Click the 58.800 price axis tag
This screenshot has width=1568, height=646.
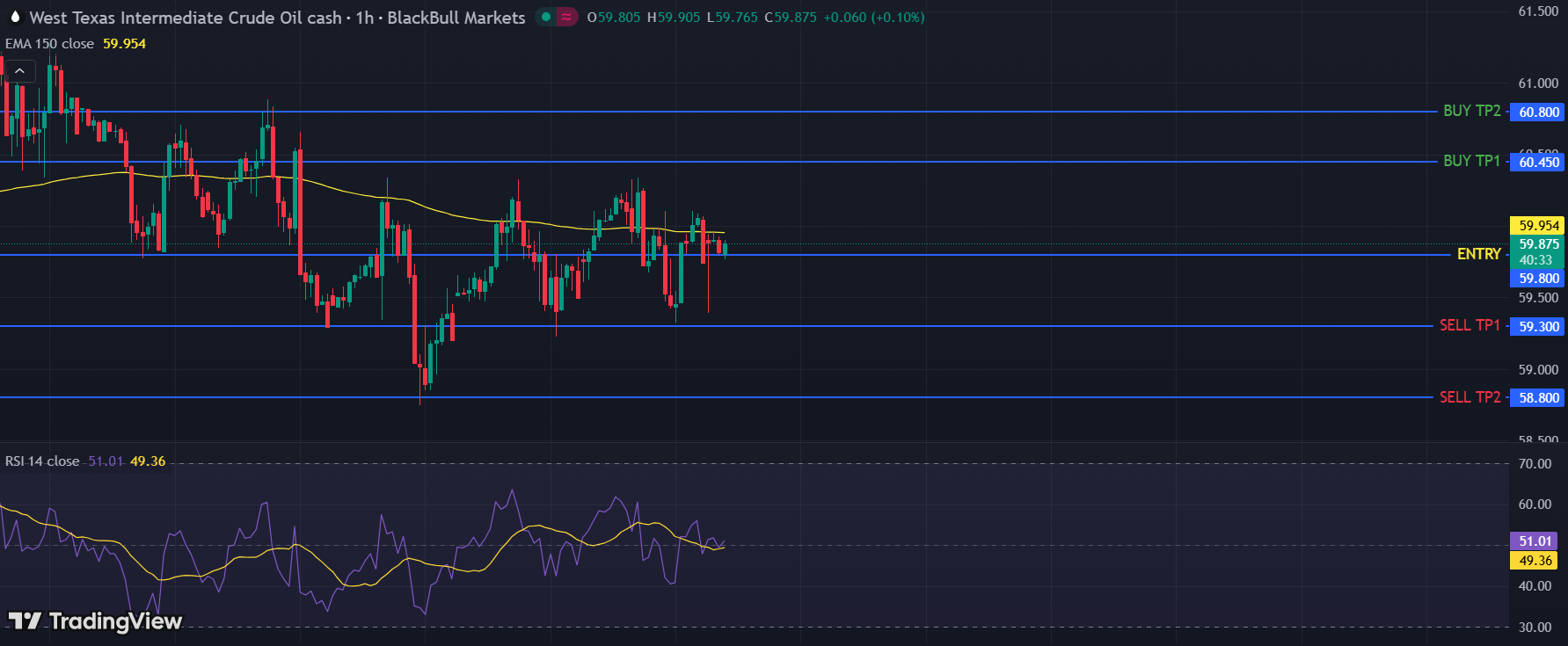pyautogui.click(x=1538, y=398)
